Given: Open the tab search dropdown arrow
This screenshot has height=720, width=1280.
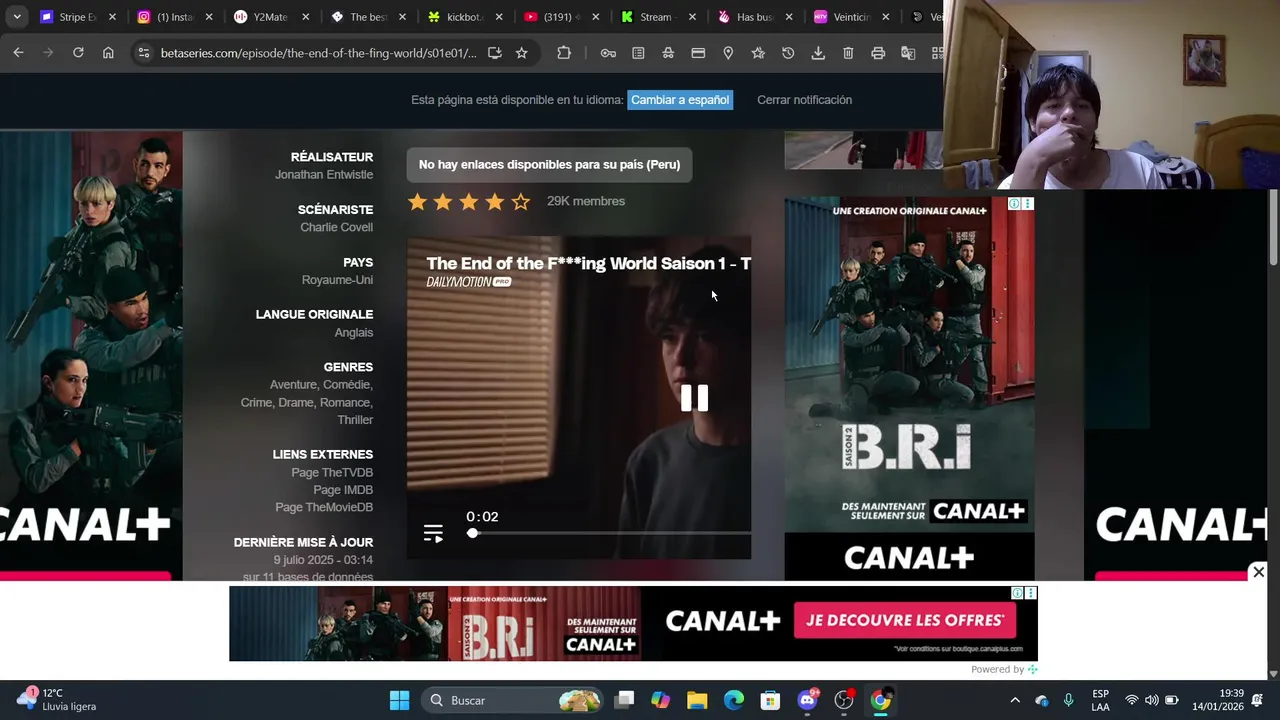Looking at the screenshot, I should click(x=17, y=17).
